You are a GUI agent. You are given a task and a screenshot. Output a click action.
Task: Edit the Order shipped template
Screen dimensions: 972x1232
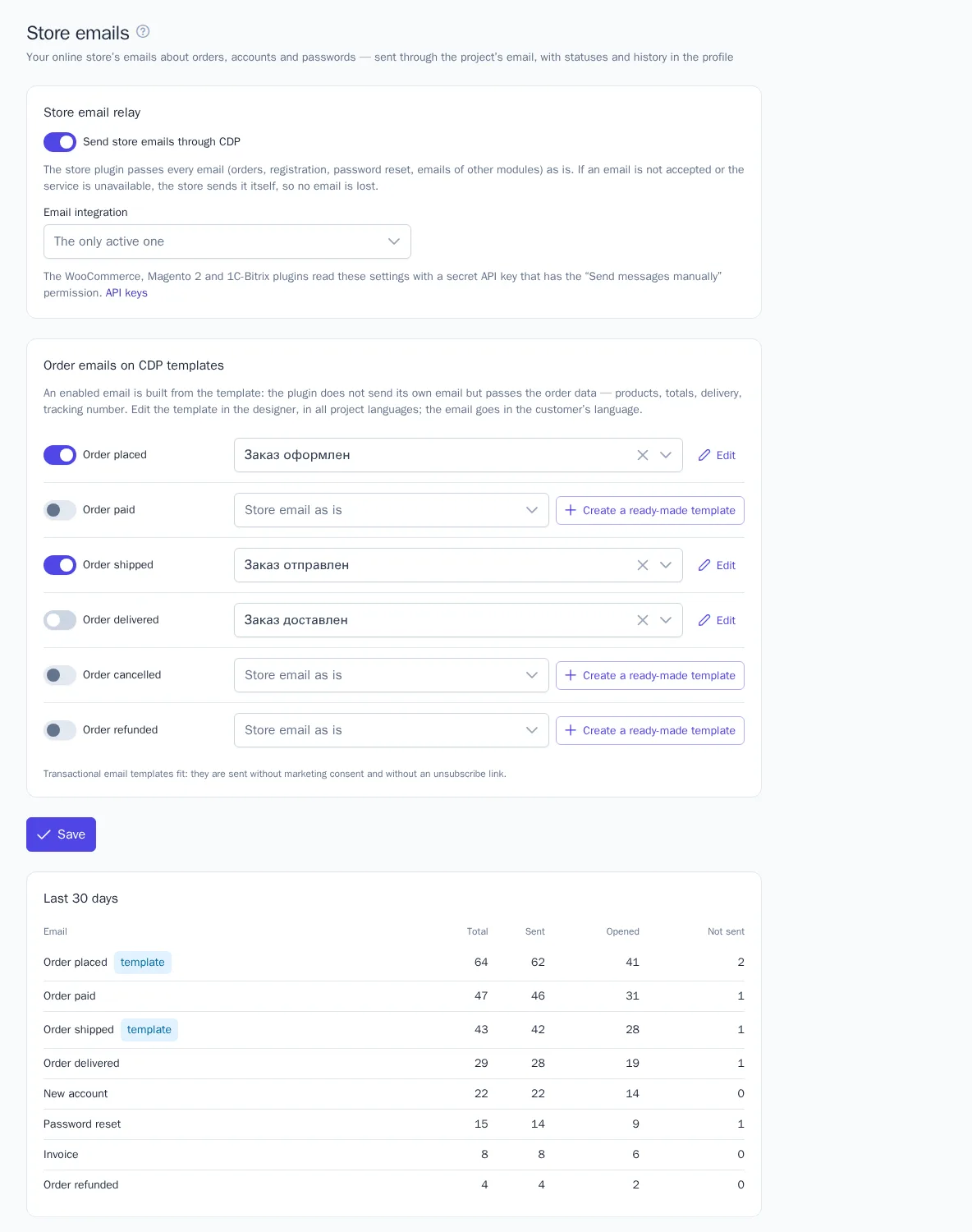click(x=717, y=565)
